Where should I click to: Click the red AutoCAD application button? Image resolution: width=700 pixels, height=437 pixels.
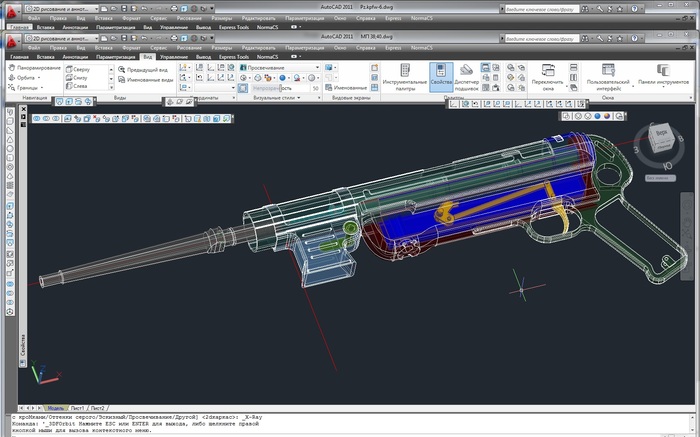pos(10,42)
